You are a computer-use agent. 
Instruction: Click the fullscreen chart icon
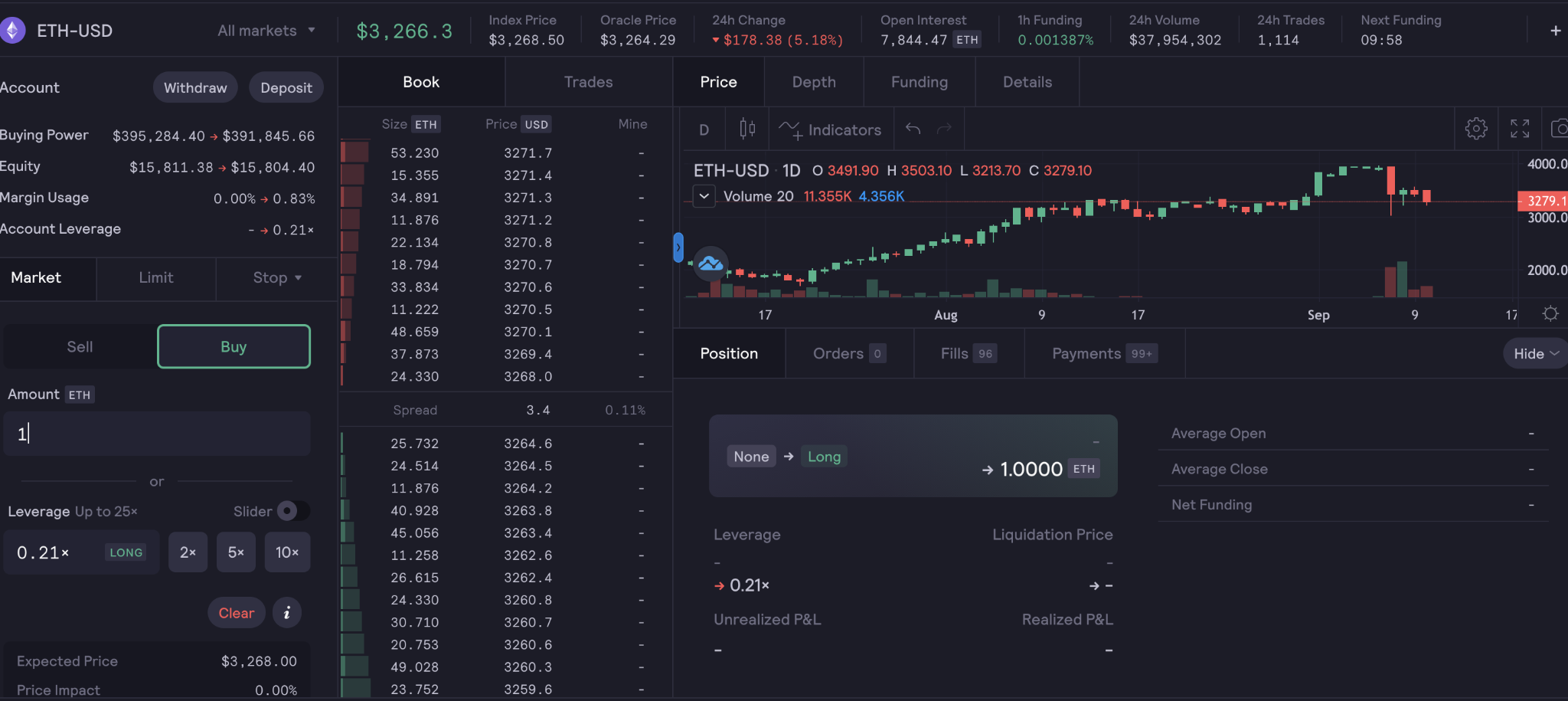coord(1519,129)
